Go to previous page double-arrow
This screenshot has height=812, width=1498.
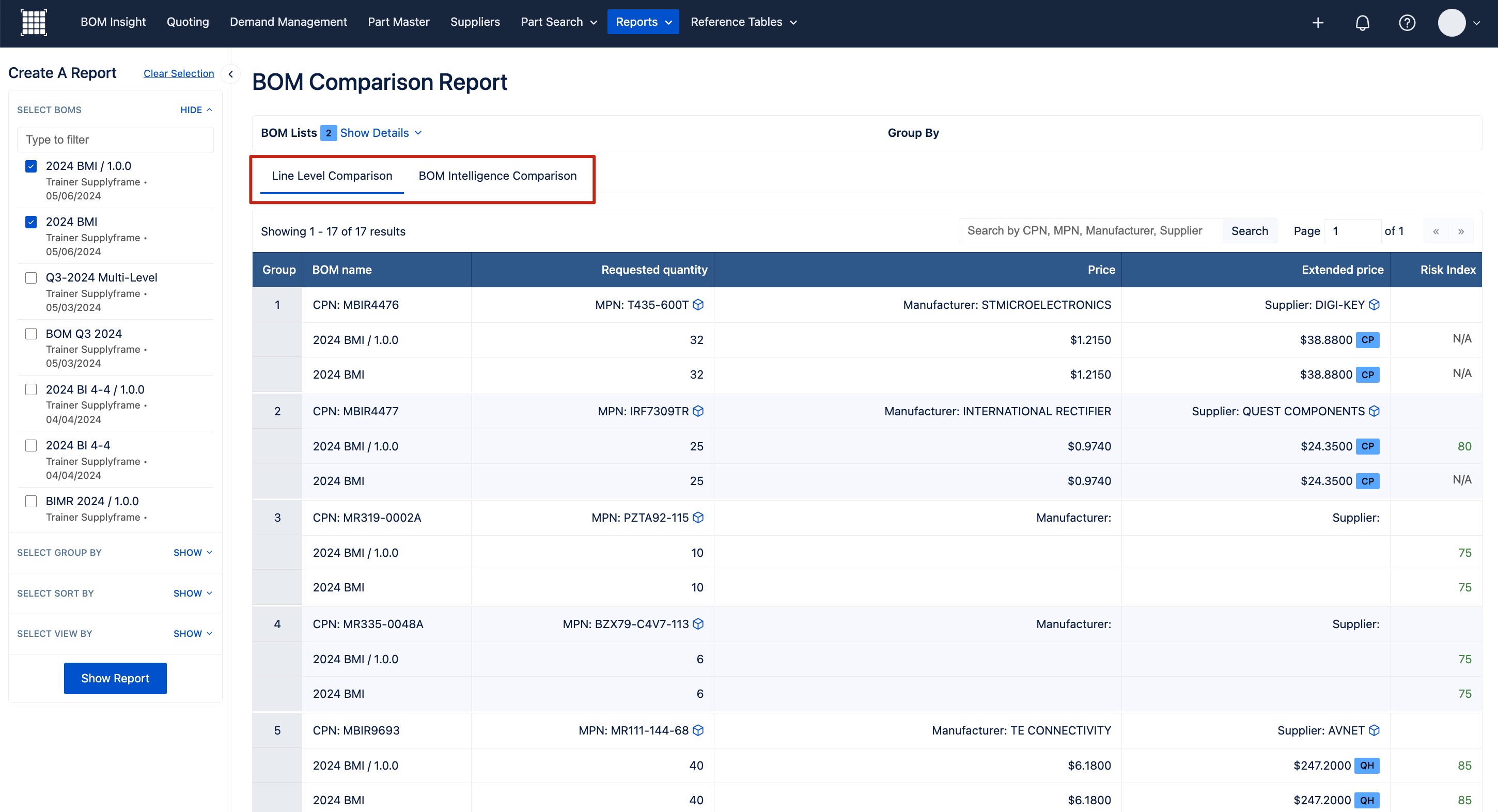coord(1436,231)
